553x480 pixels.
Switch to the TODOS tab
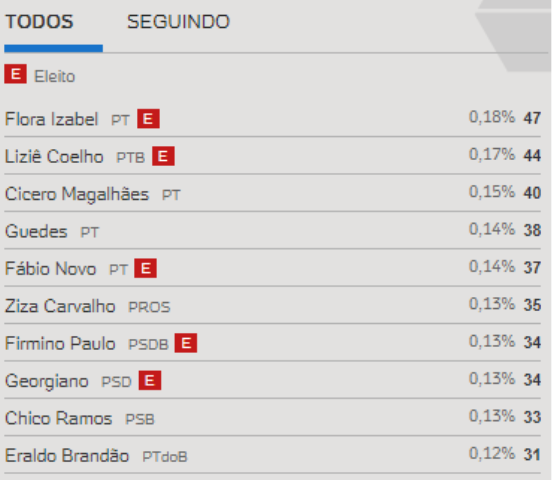39,22
